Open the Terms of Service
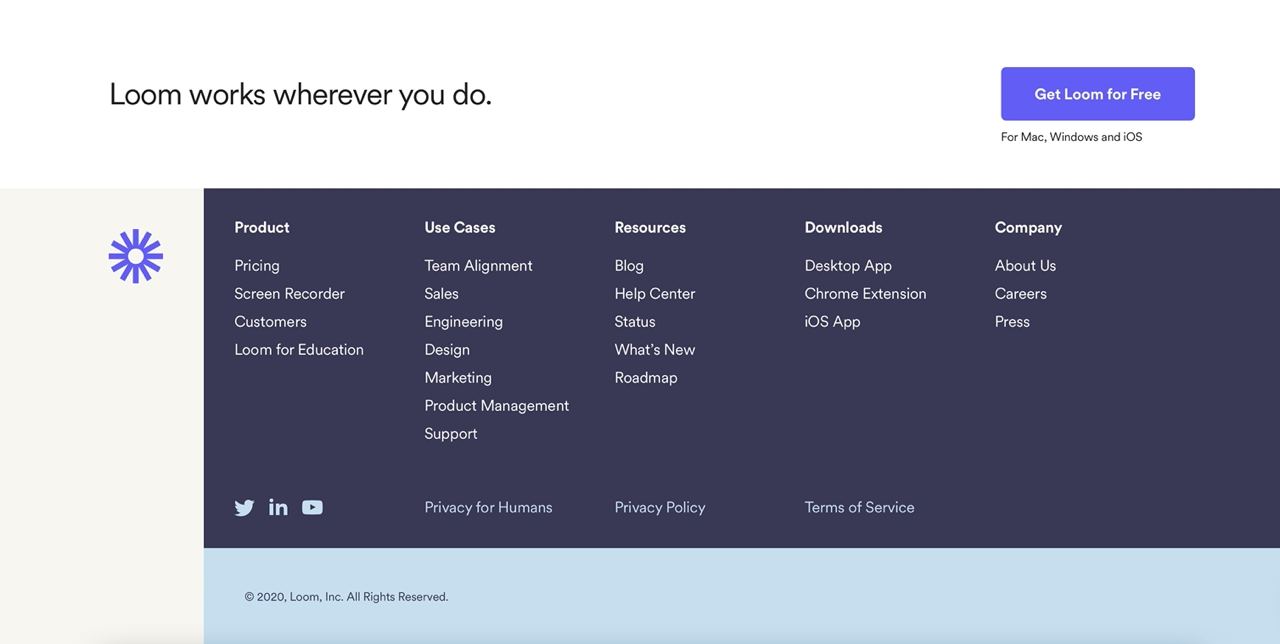The image size is (1280, 644). (x=859, y=507)
